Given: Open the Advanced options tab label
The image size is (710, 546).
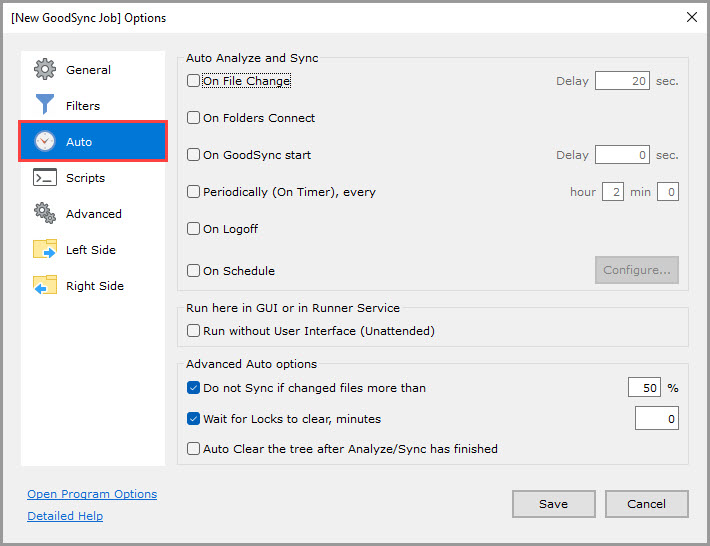Looking at the screenshot, I should click(94, 214).
